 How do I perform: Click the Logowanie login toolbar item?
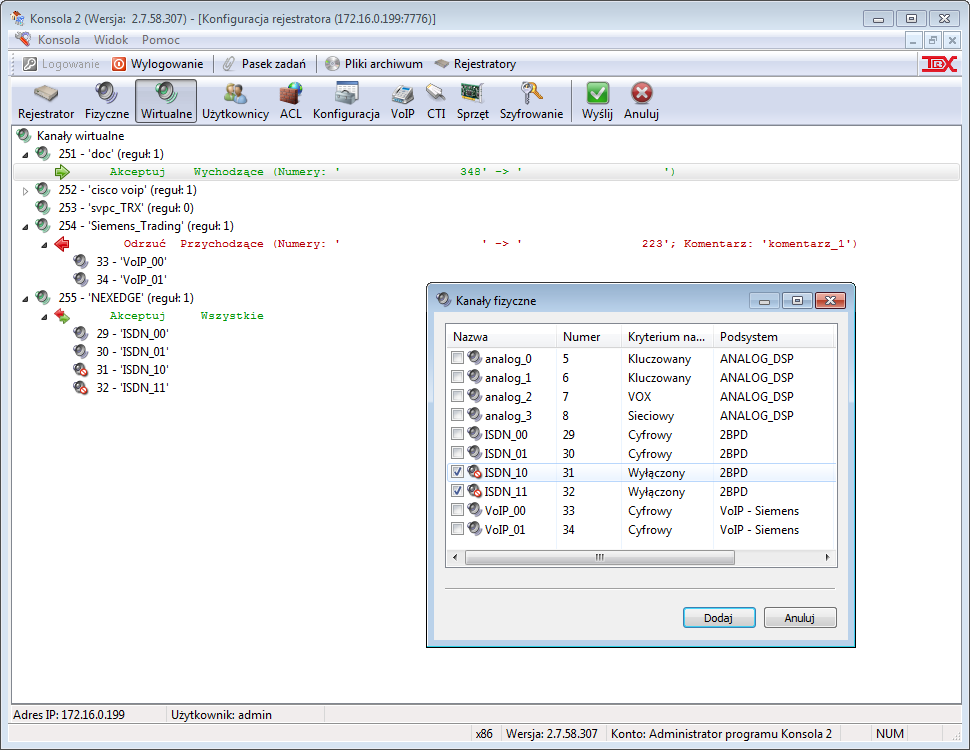[61, 64]
